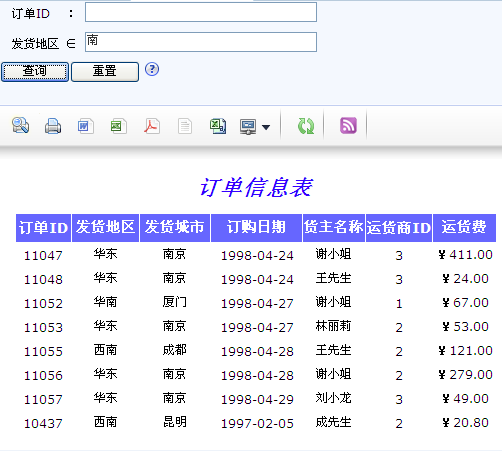
Task: Open the print preview magnifier icon
Action: [x=20, y=126]
